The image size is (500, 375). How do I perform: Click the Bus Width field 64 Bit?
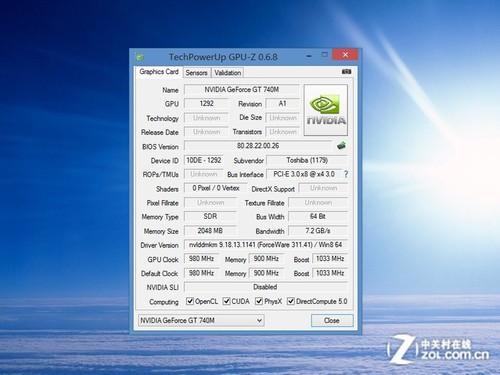point(318,216)
